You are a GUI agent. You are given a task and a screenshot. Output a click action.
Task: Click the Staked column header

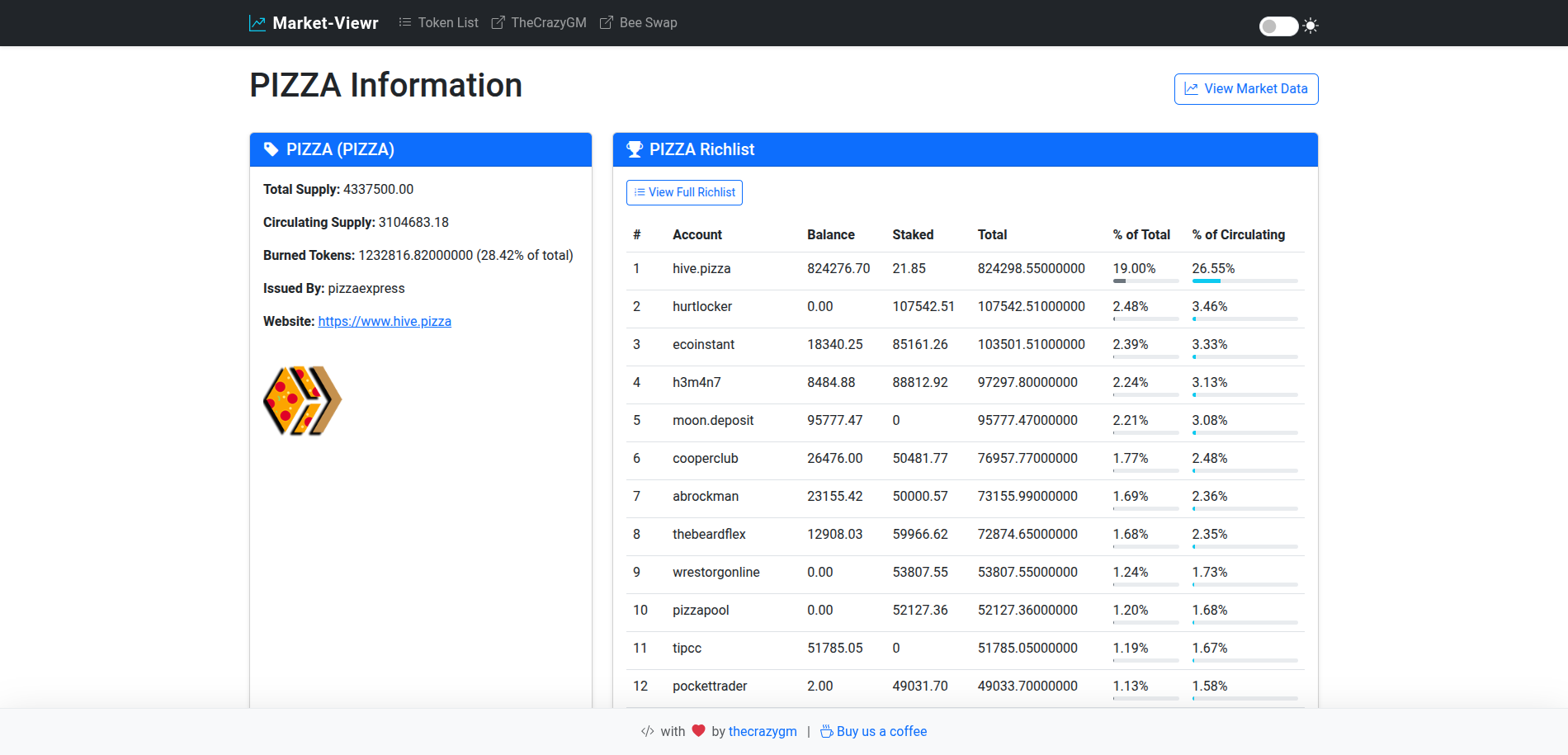coord(913,234)
